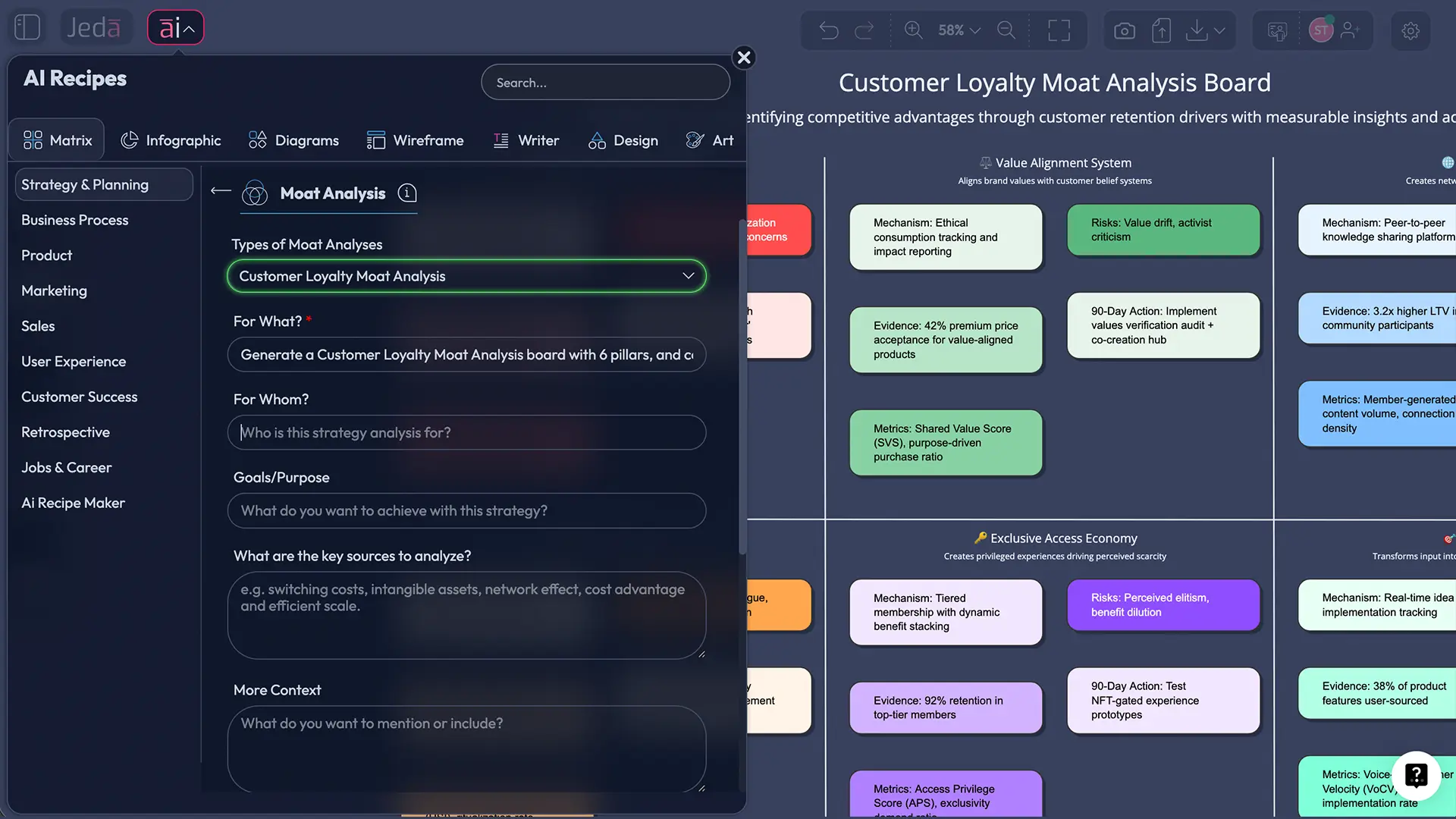
Task: Click the fullscreen frame icon in the toolbar
Action: coord(1059,30)
